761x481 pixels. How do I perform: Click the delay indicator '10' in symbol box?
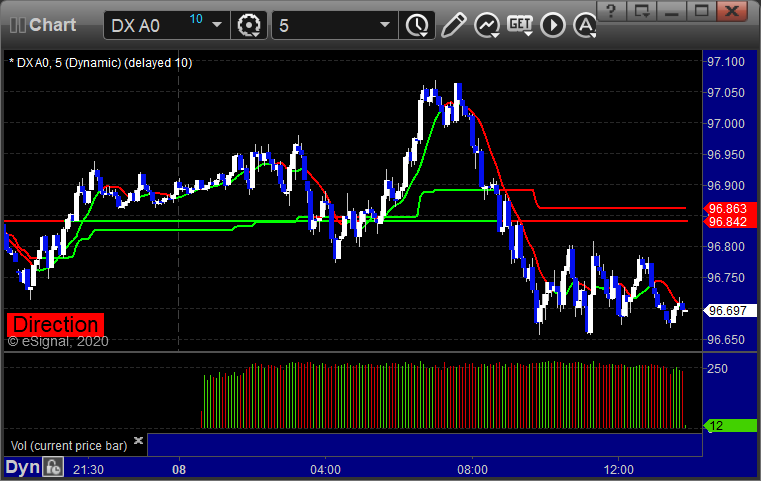(x=196, y=19)
